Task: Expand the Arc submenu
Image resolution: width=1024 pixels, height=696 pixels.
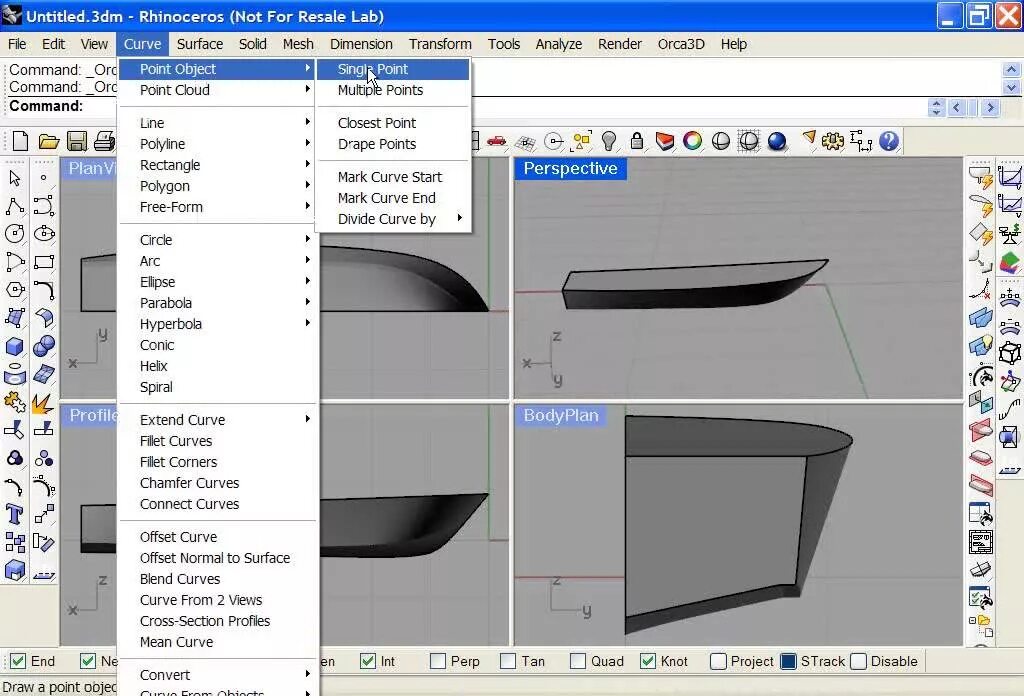Action: (218, 261)
